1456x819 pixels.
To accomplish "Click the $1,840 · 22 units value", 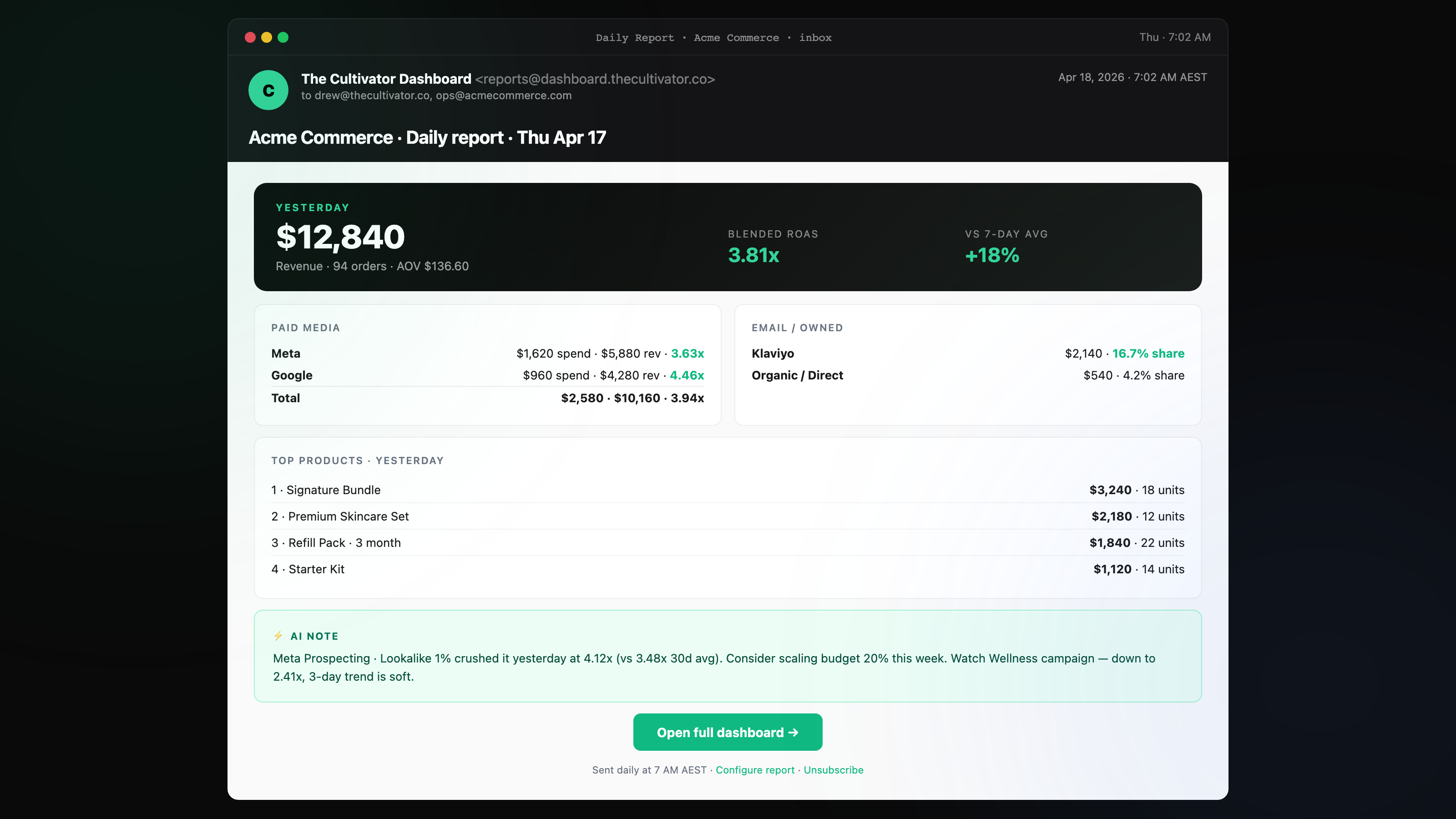I will (x=1137, y=543).
